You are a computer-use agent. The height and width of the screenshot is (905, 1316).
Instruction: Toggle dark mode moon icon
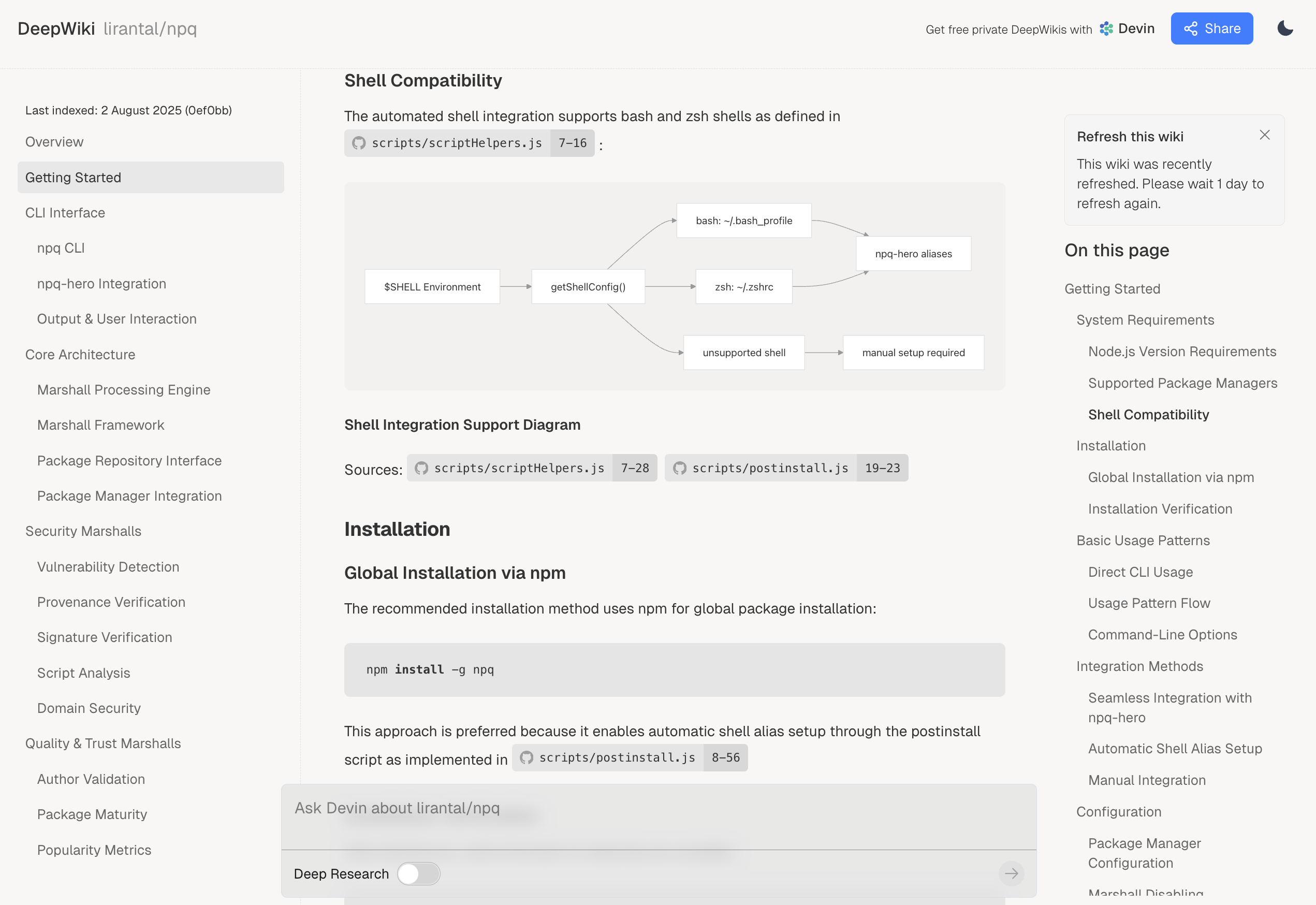coord(1285,28)
